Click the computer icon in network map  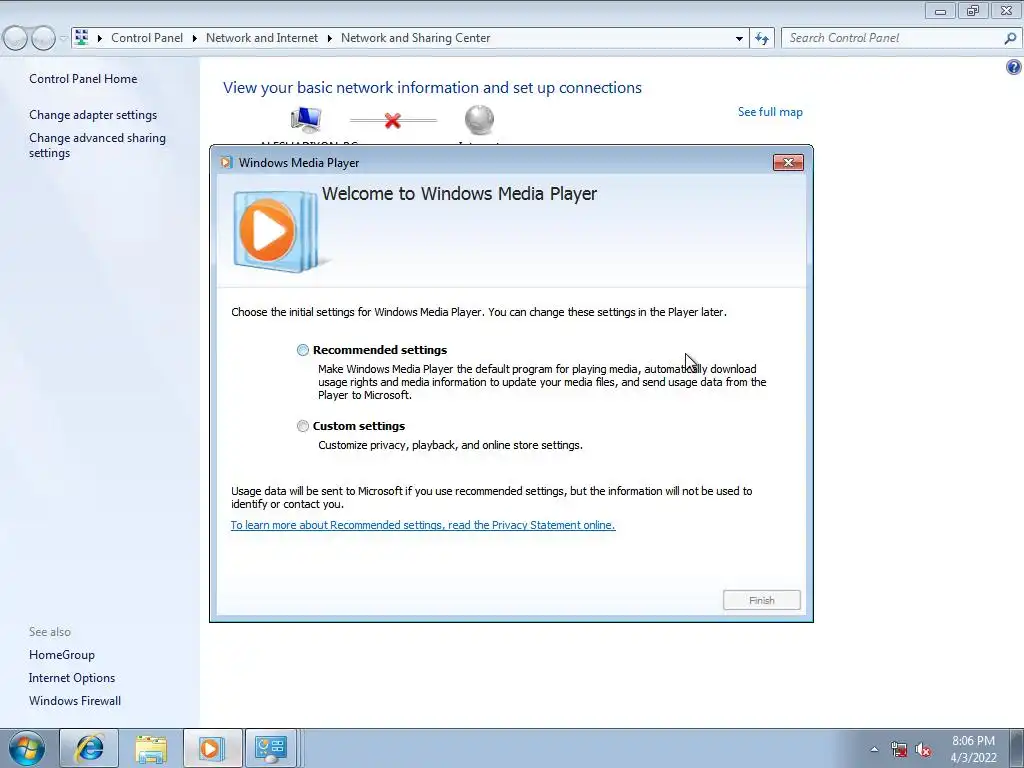[x=306, y=120]
